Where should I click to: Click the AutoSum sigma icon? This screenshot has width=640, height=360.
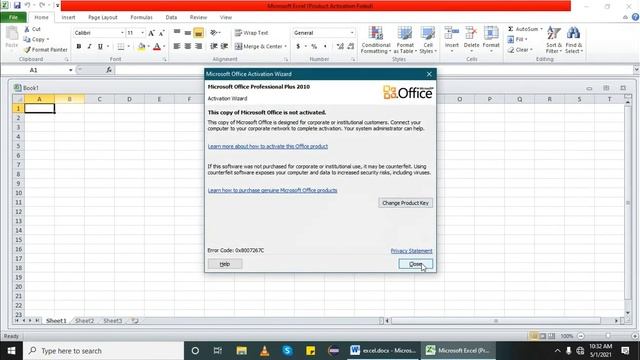click(x=511, y=29)
